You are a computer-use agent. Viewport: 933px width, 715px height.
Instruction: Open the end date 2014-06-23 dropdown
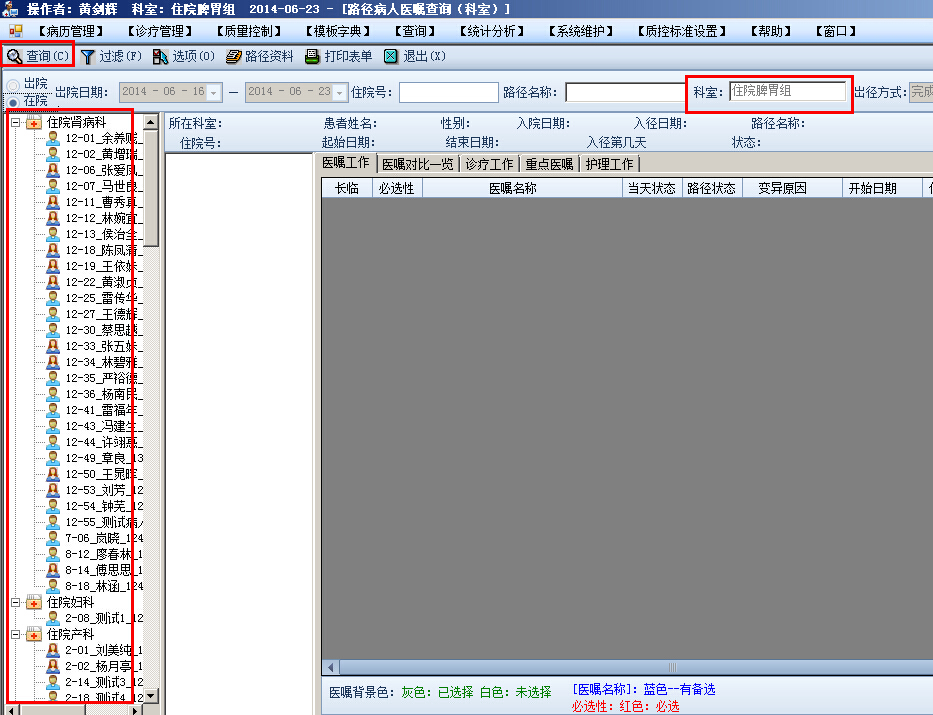339,92
